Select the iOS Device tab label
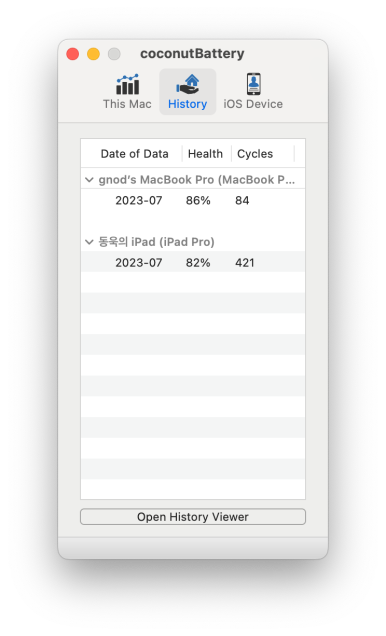The height and width of the screenshot is (636, 386). (253, 104)
